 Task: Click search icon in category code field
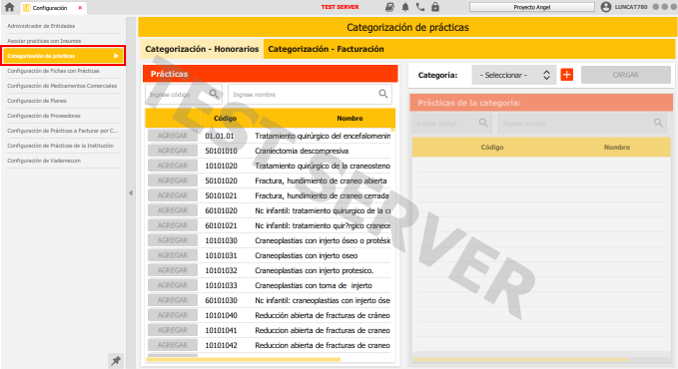(x=483, y=123)
